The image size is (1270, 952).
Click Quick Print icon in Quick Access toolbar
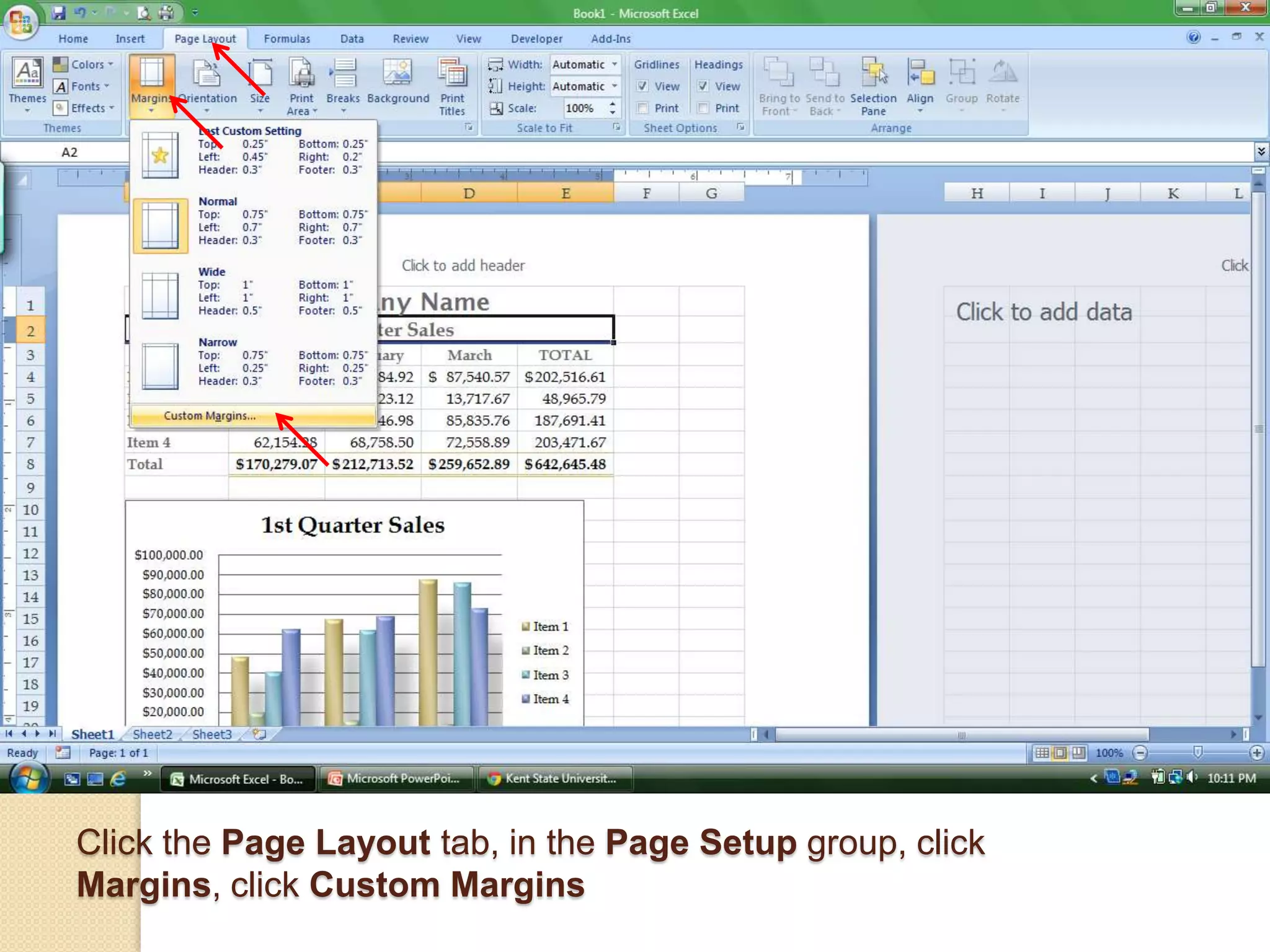click(166, 12)
